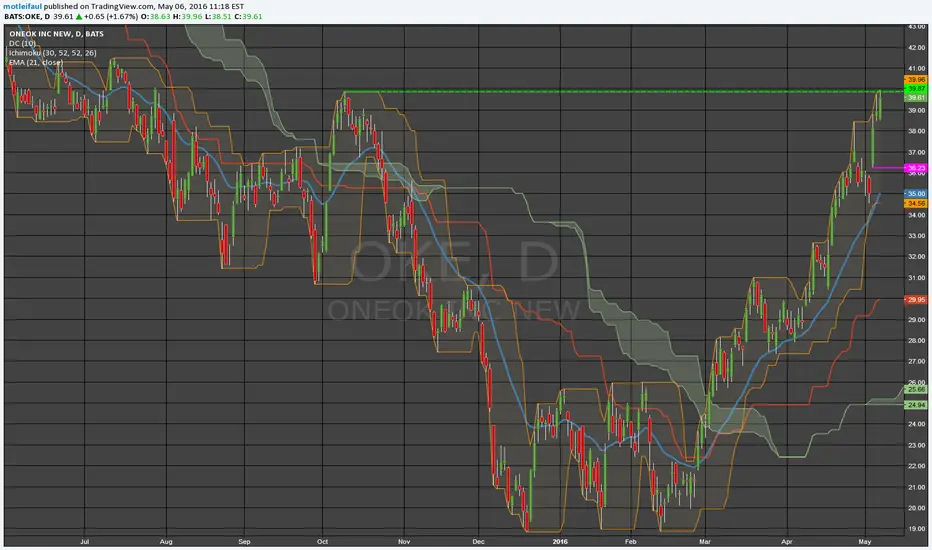Viewport: 932px width, 550px height.
Task: Click the May label on time axis
Action: coord(865,542)
